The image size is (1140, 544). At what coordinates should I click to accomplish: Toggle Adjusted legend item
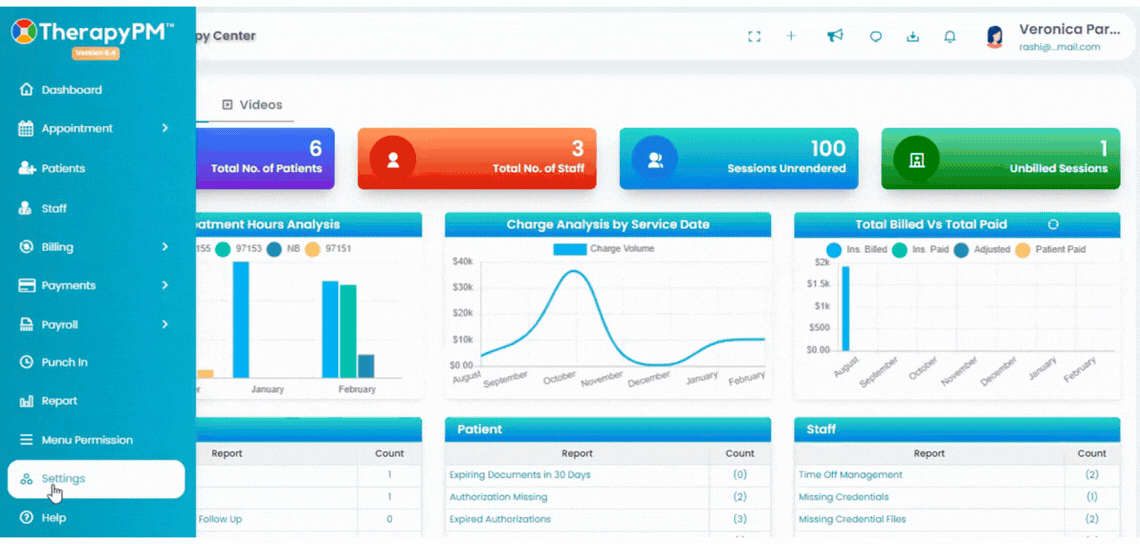pos(982,249)
